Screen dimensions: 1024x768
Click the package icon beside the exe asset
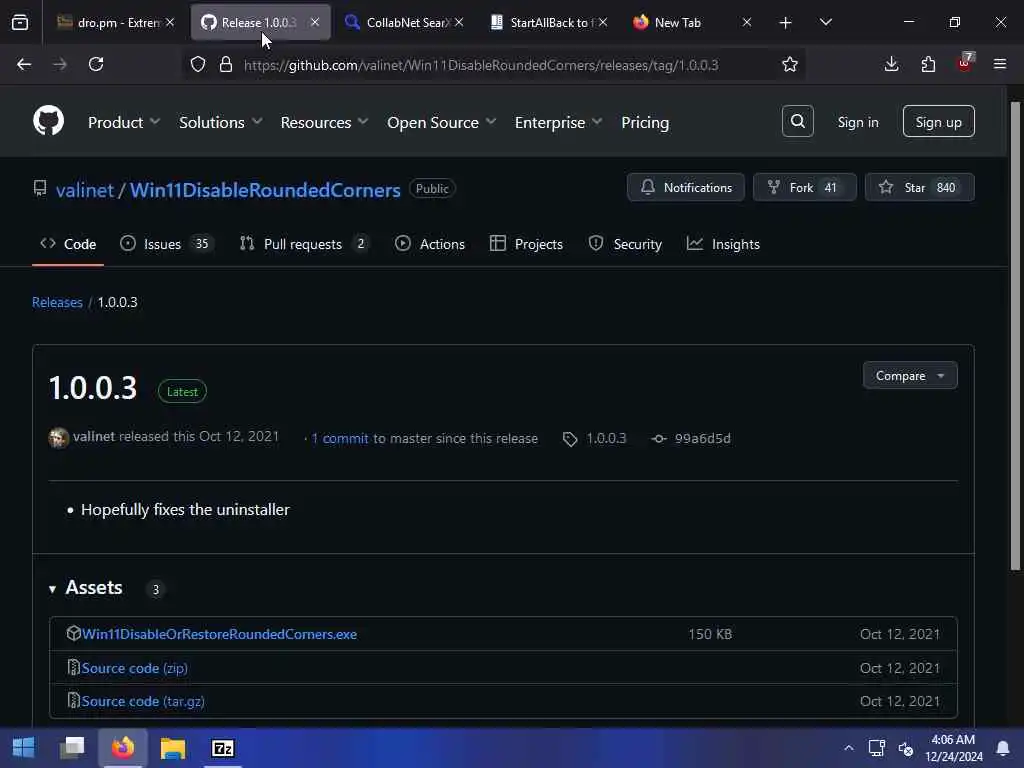tap(73, 633)
